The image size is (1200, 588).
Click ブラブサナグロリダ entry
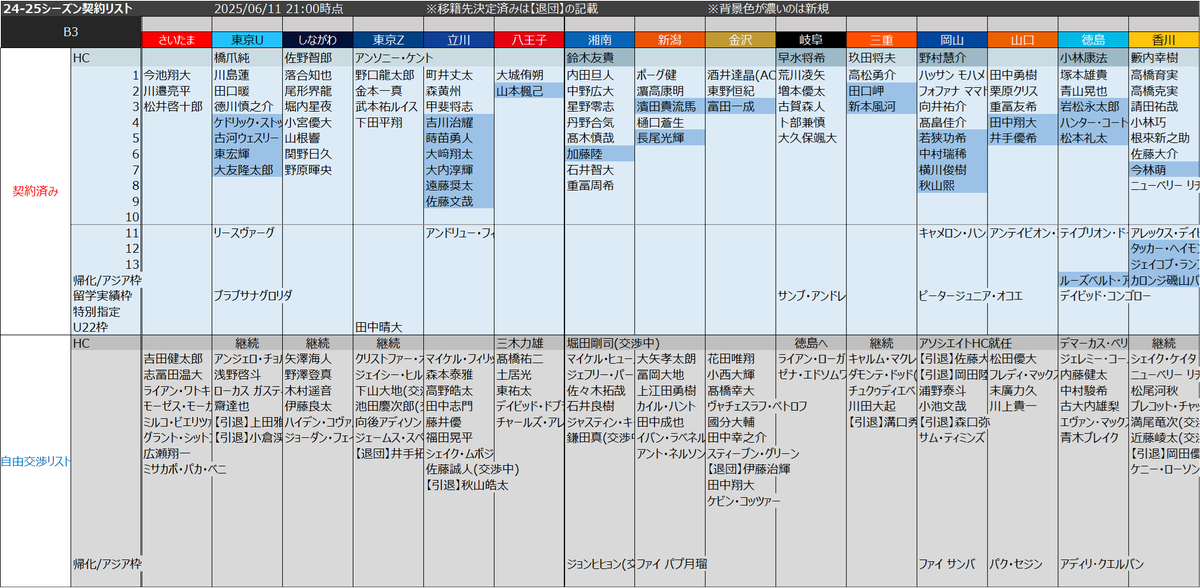[x=253, y=296]
